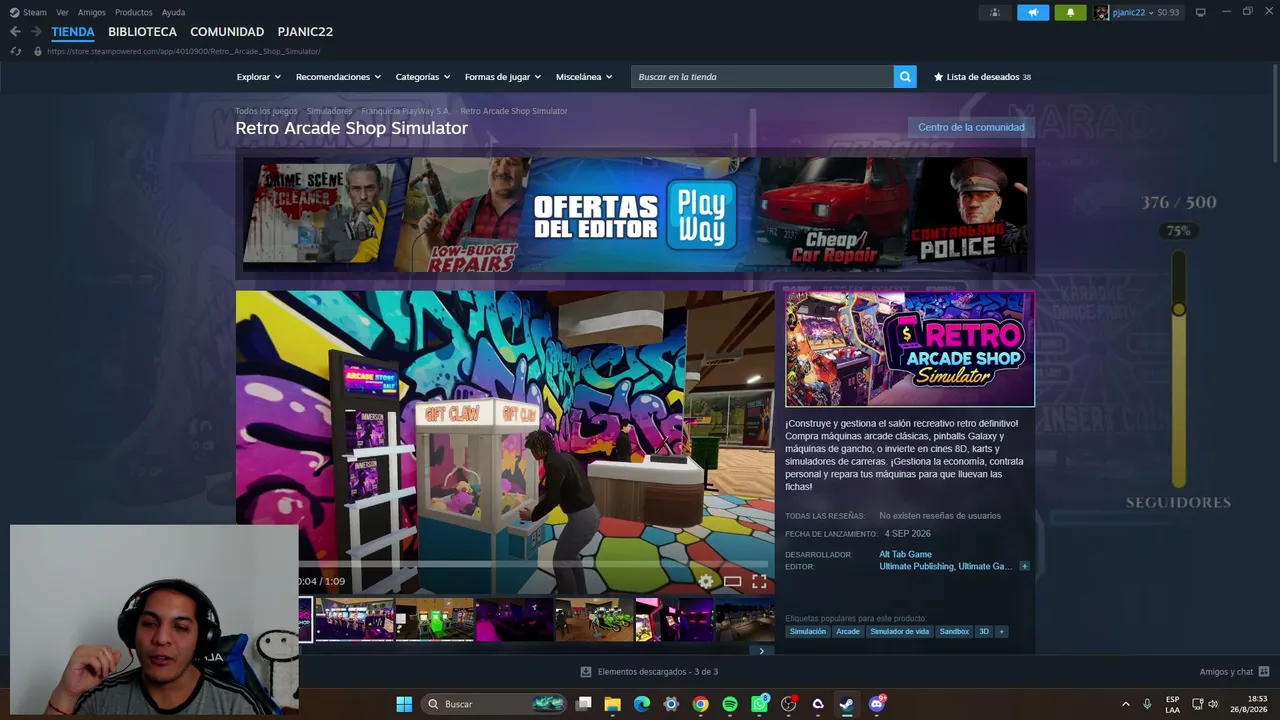Click the Steam icon on the taskbar
Image resolution: width=1280 pixels, height=720 pixels.
click(x=846, y=704)
